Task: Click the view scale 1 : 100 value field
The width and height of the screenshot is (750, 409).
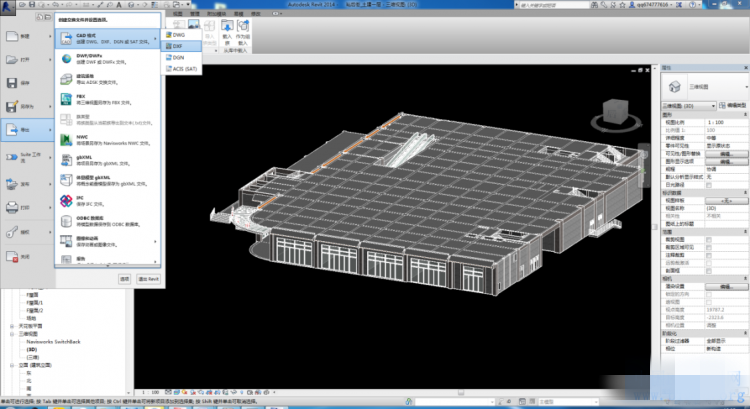Action: (727, 122)
